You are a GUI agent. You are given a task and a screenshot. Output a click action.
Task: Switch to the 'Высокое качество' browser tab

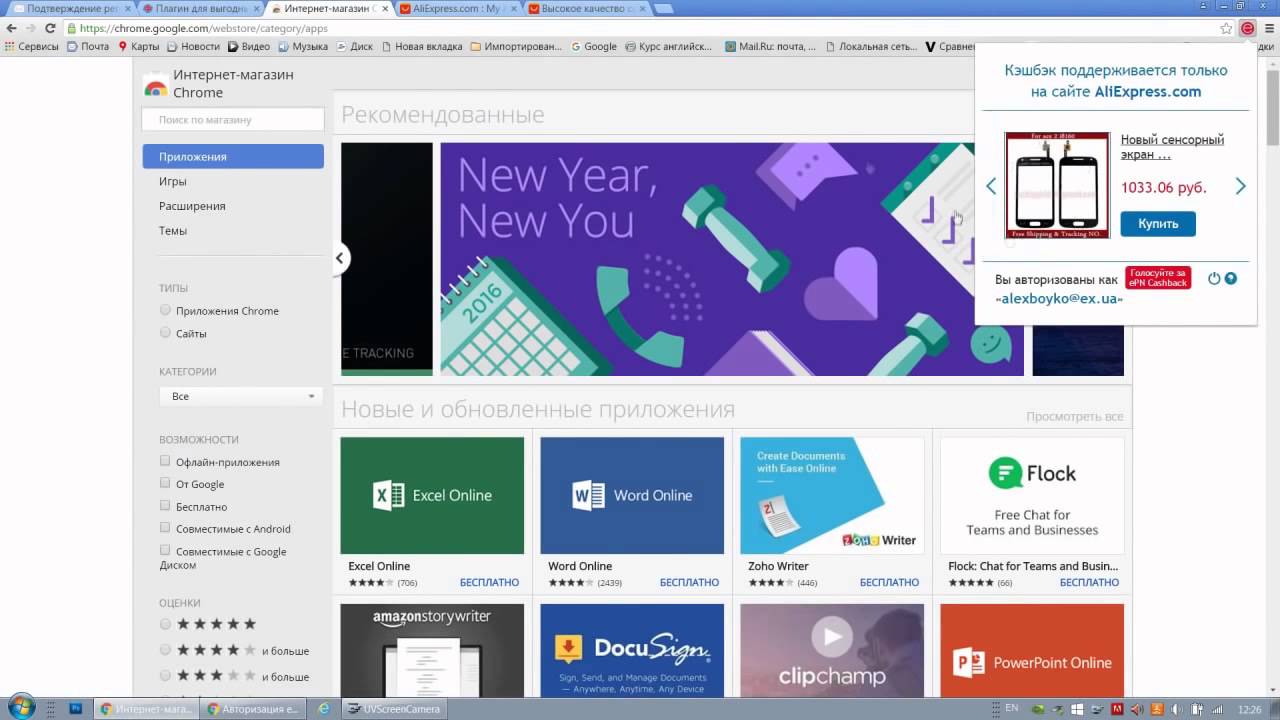[x=588, y=8]
